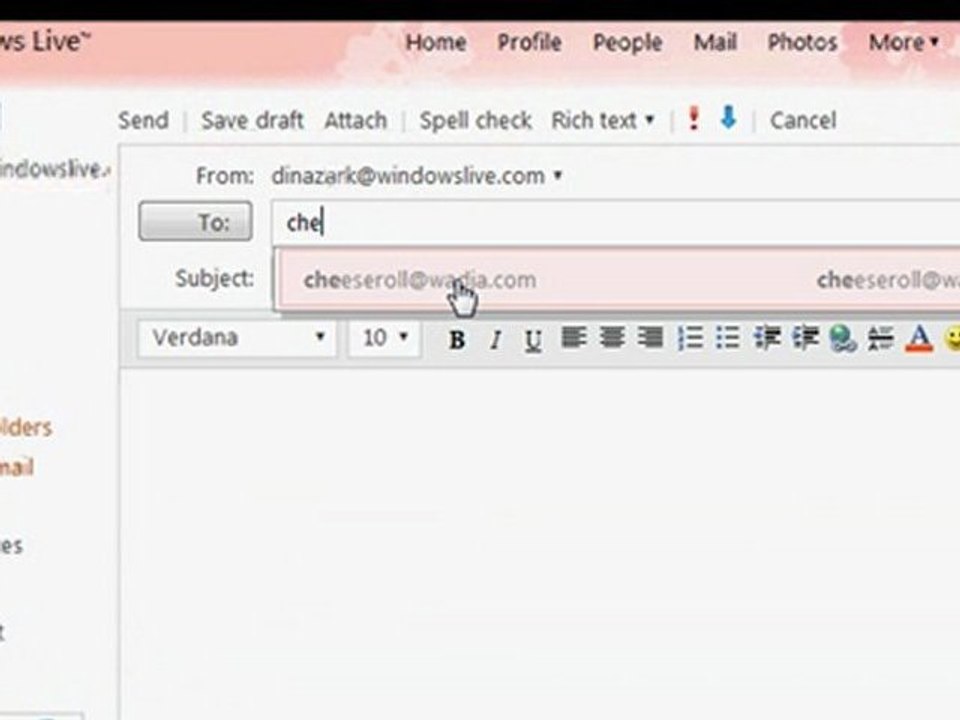
Task: Click in the message body area
Action: 540,544
